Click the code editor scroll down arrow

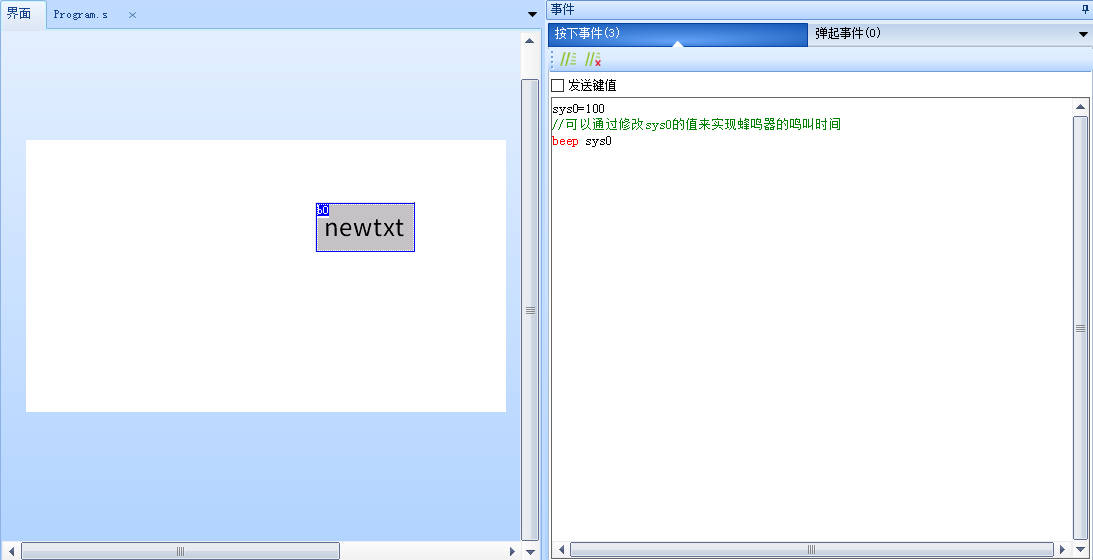click(1080, 533)
